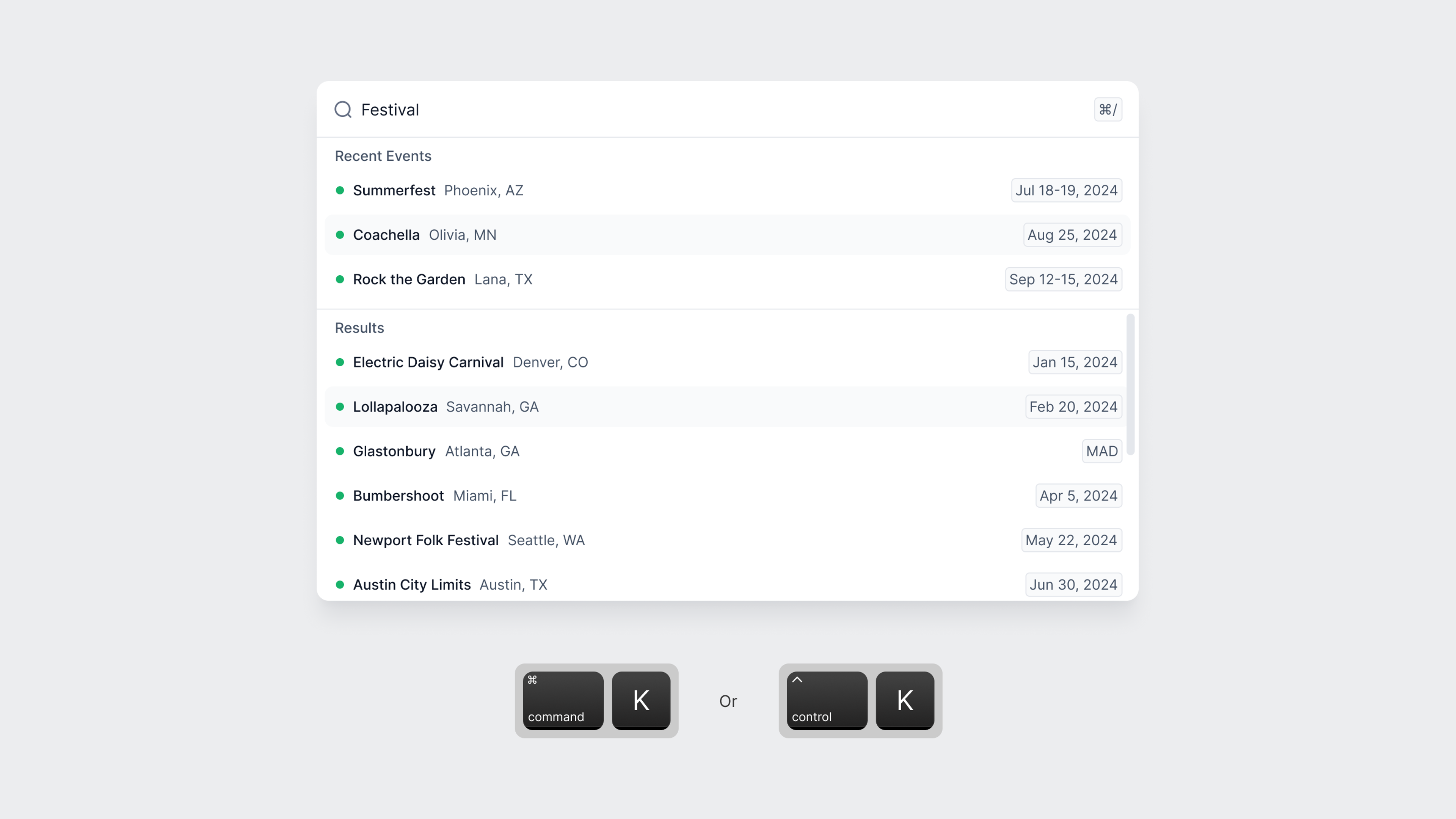The width and height of the screenshot is (1456, 819).
Task: Click the green dot next to Glastonbury
Action: coord(340,451)
